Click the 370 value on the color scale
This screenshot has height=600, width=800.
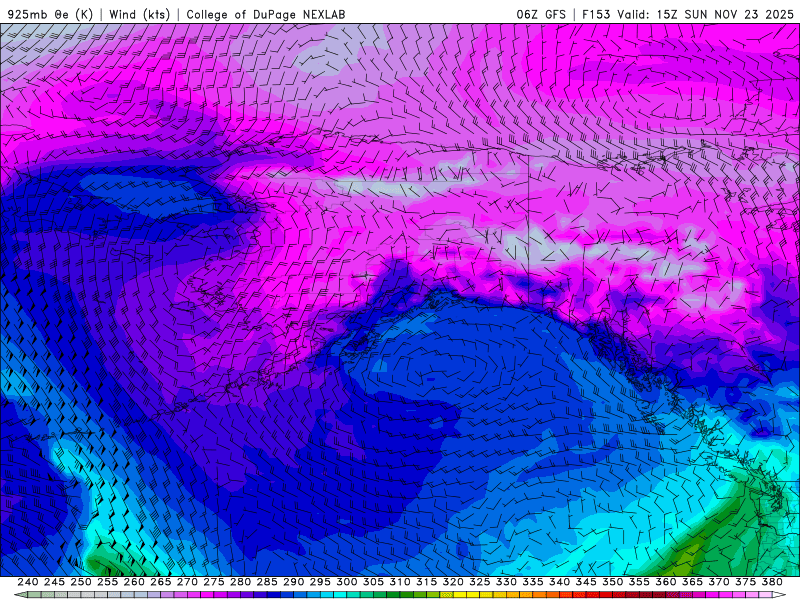point(718,582)
